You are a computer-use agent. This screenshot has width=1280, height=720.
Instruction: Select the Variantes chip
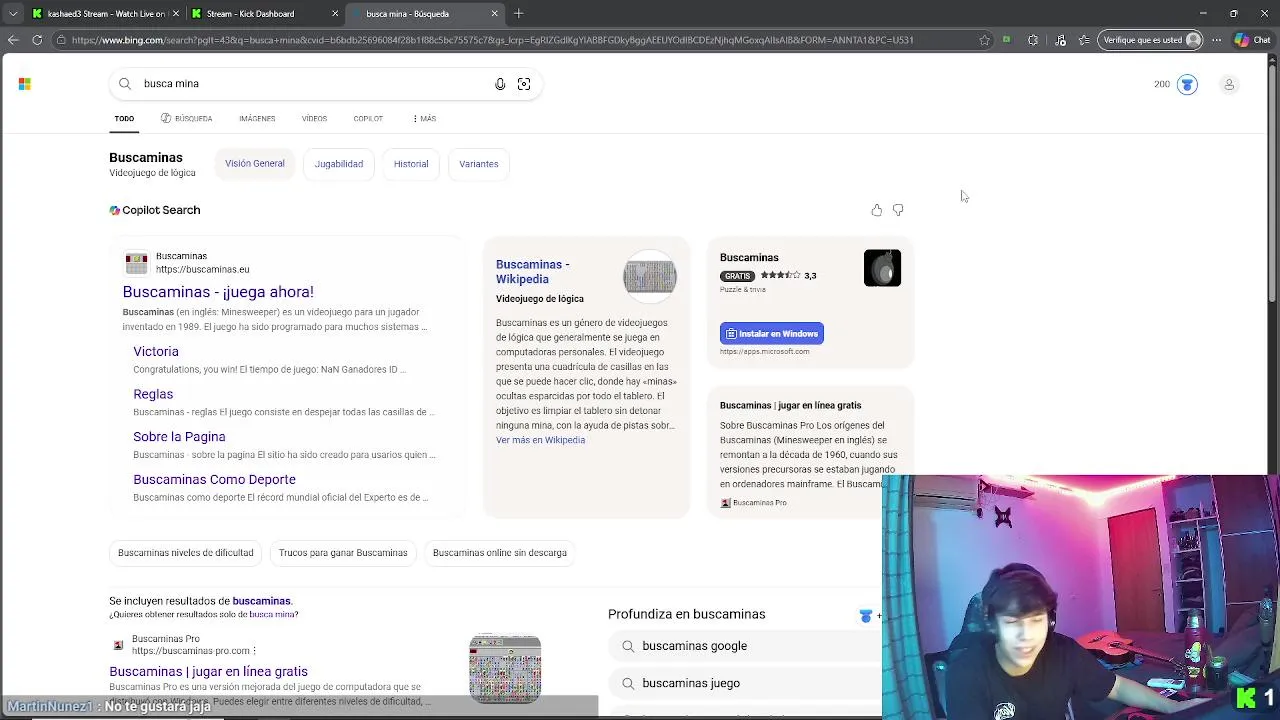click(x=479, y=164)
